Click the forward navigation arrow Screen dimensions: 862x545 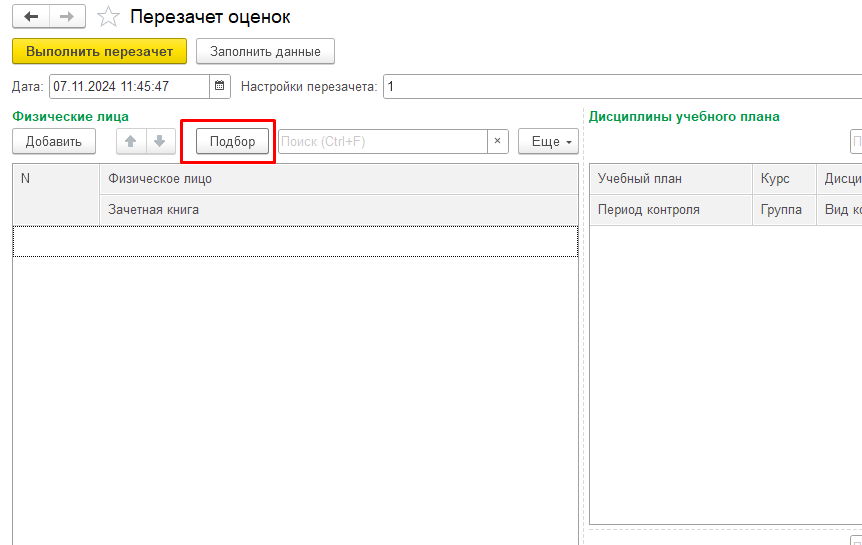(67, 17)
